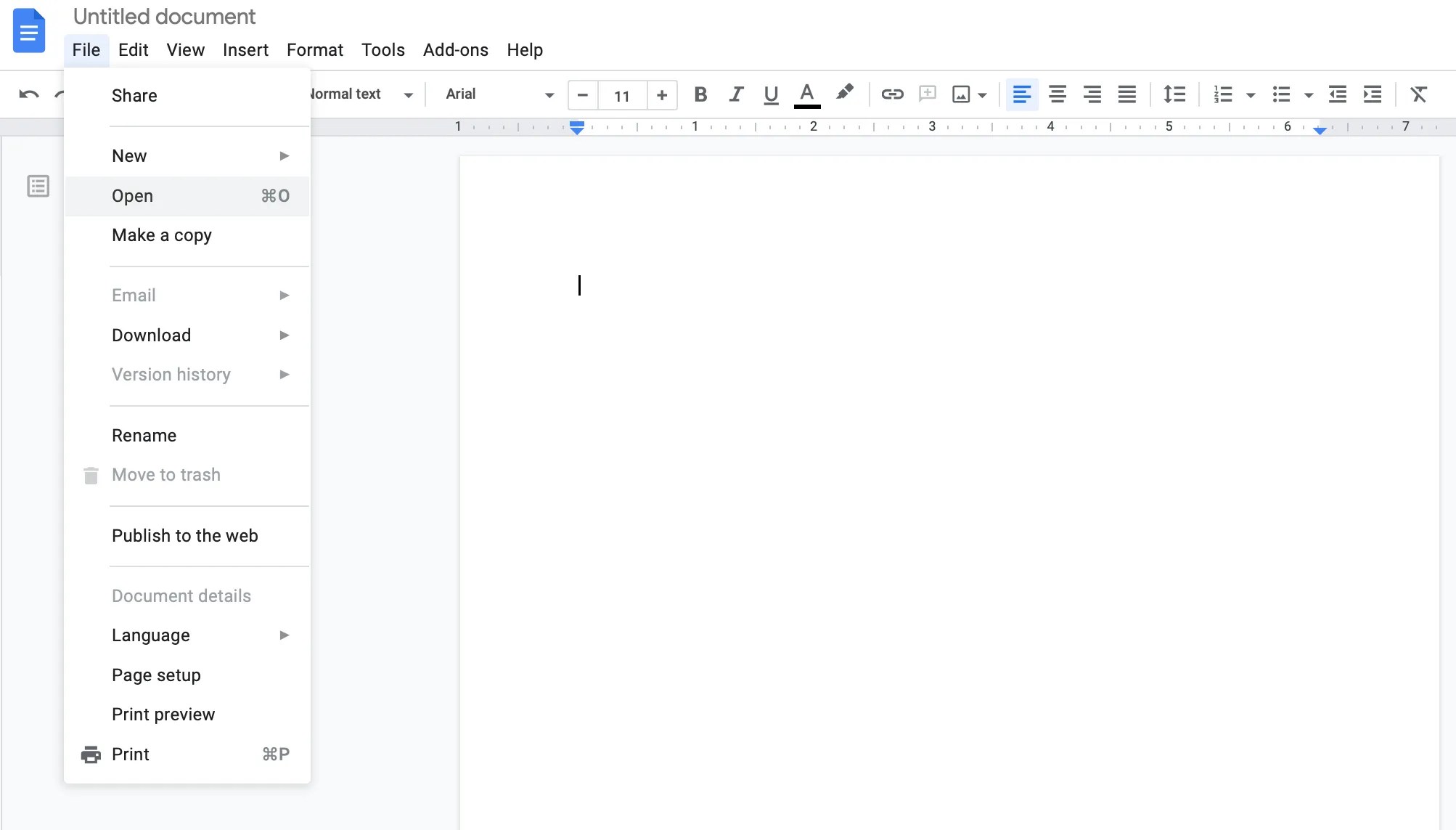Open the text color picker

806,94
